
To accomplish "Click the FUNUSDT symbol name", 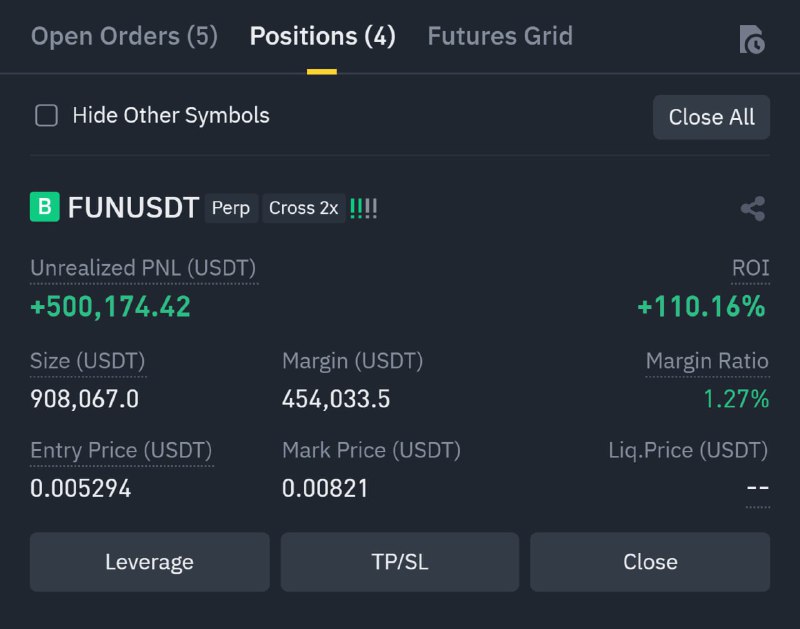I will click(x=133, y=208).
